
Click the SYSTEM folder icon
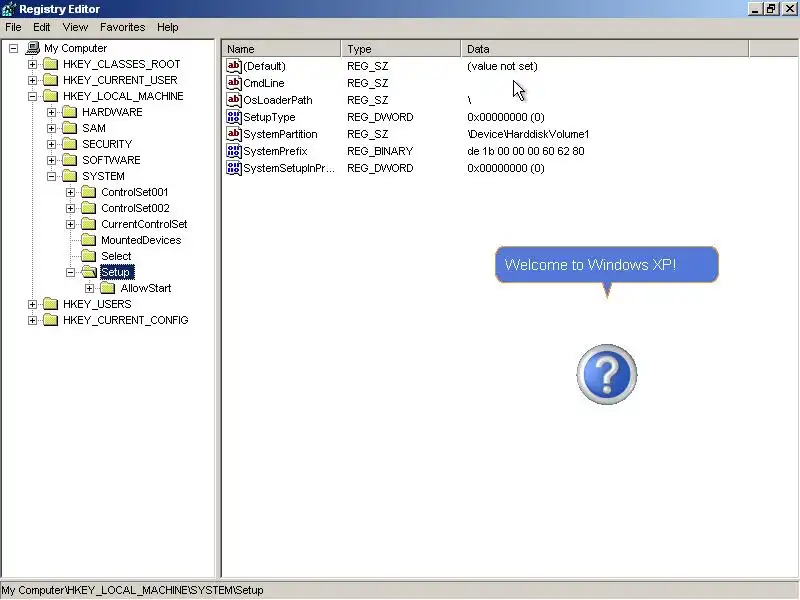tap(69, 176)
